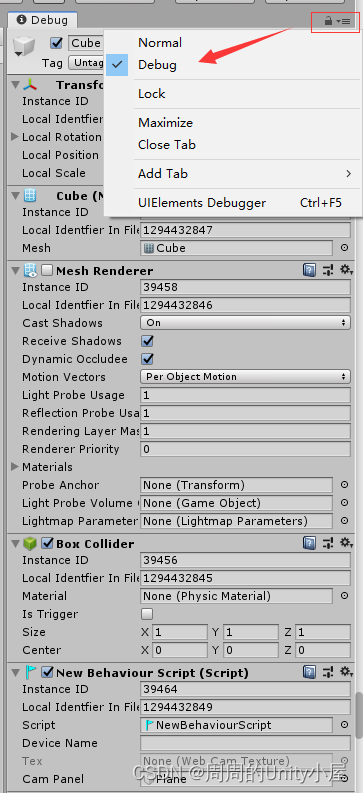Open New Behaviour Script preset icon
Image resolution: width=363 pixels, height=793 pixels.
[328, 673]
